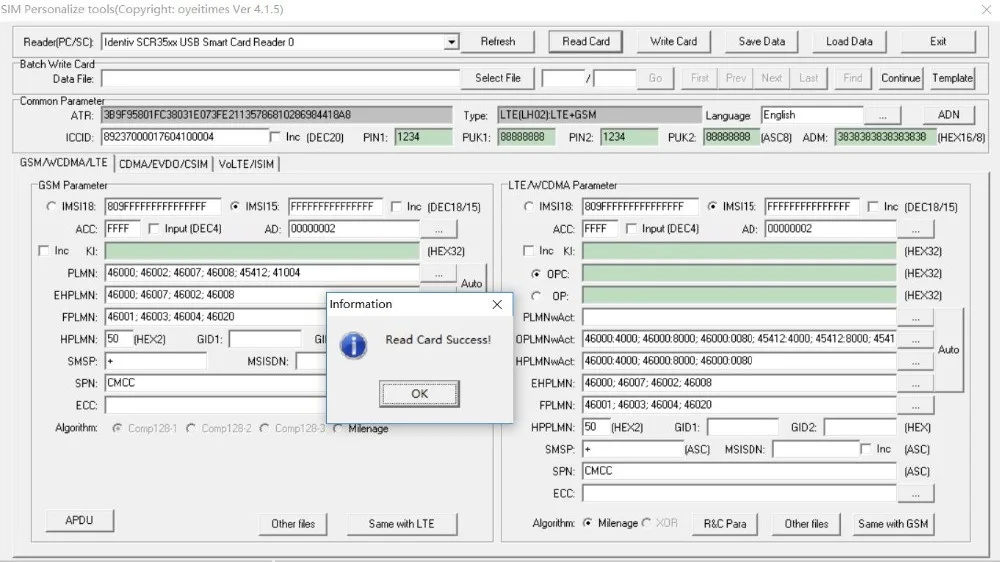The image size is (1000, 562).
Task: Click the Write Card button
Action: point(673,41)
